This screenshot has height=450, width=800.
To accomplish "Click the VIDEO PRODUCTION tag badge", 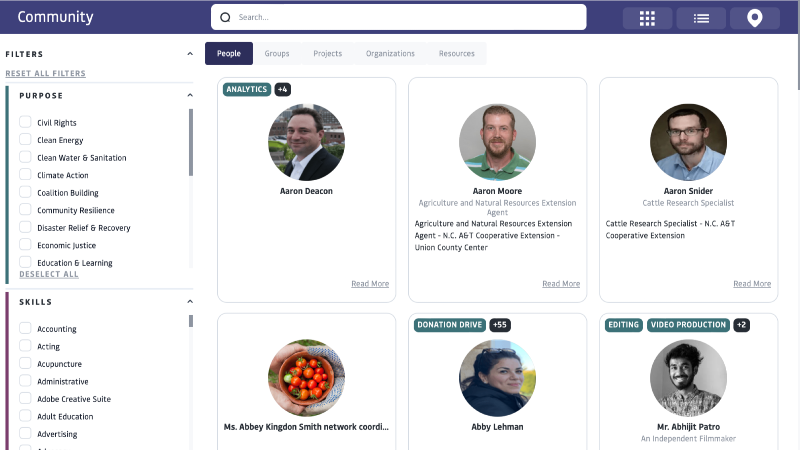I will (x=688, y=325).
